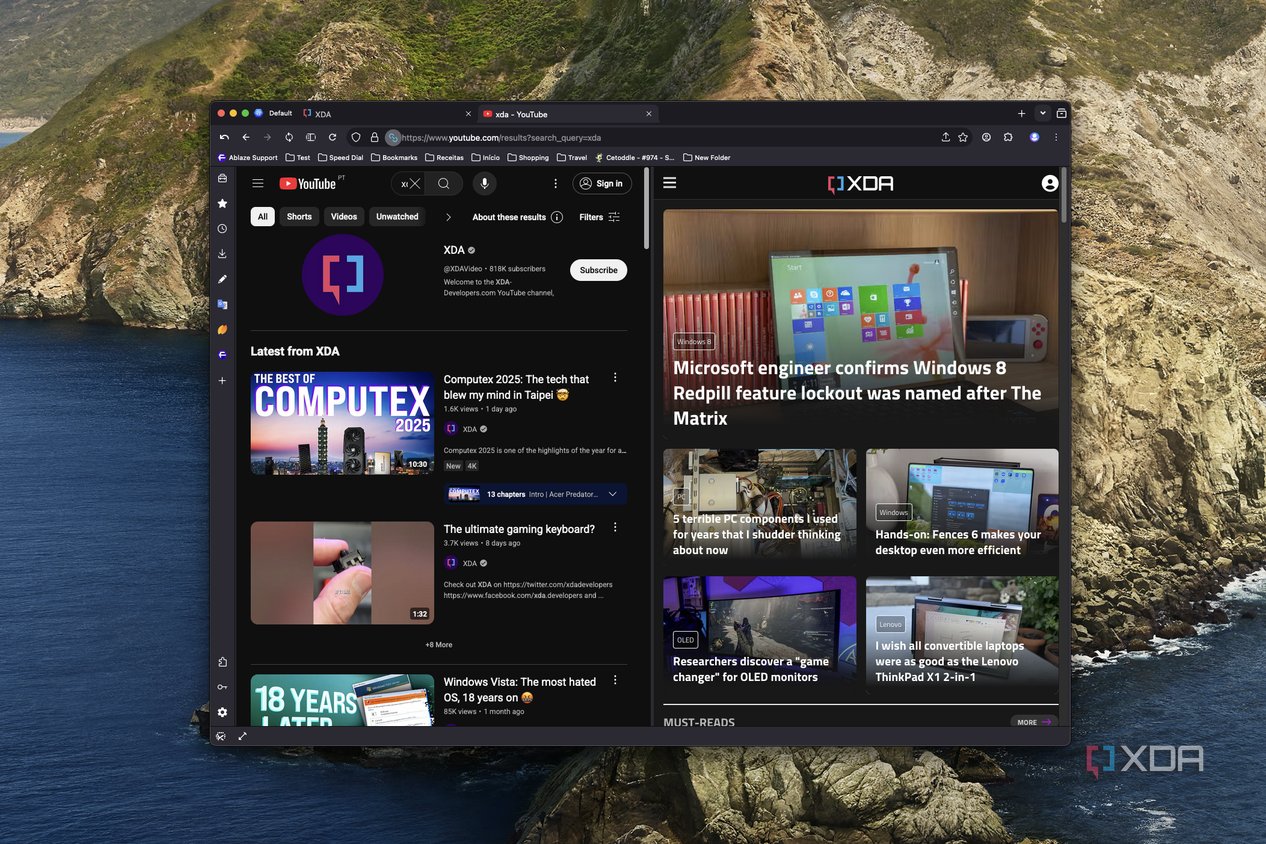Open the extensions puzzle icon in the sidebar
The image size is (1266, 844).
click(222, 662)
